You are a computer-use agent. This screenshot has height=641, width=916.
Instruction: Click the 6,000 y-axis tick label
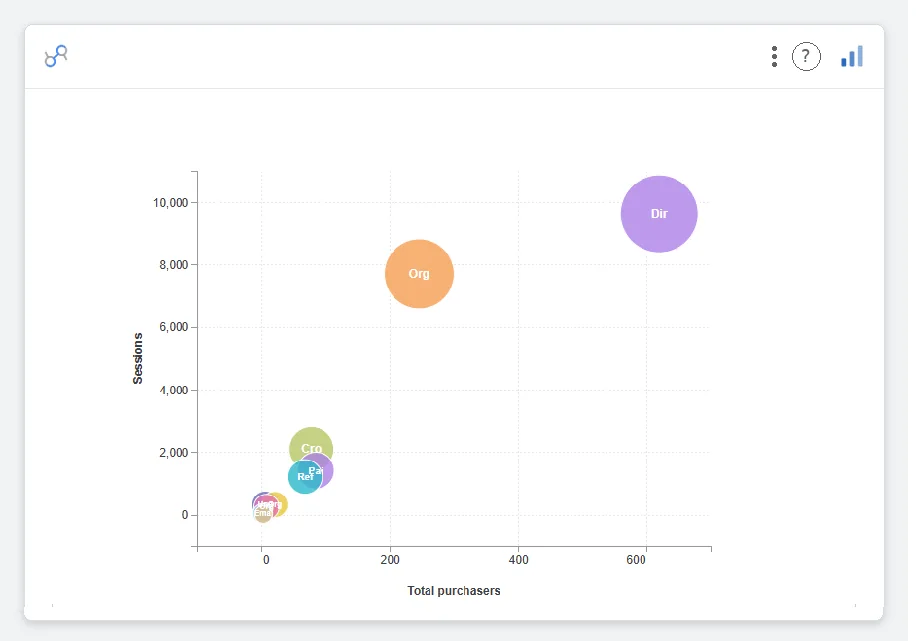click(x=174, y=327)
